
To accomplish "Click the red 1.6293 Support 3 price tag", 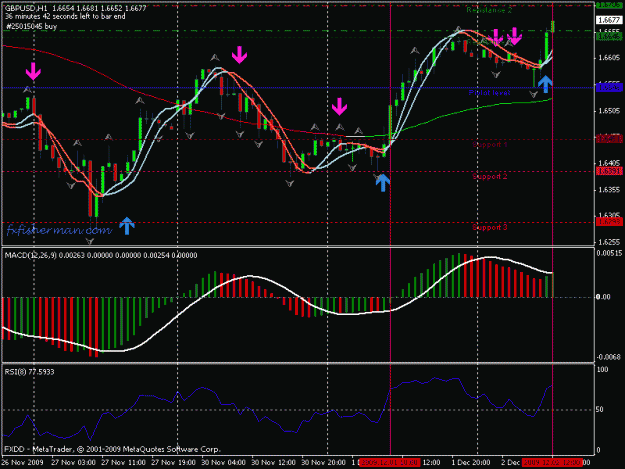I will click(x=609, y=222).
